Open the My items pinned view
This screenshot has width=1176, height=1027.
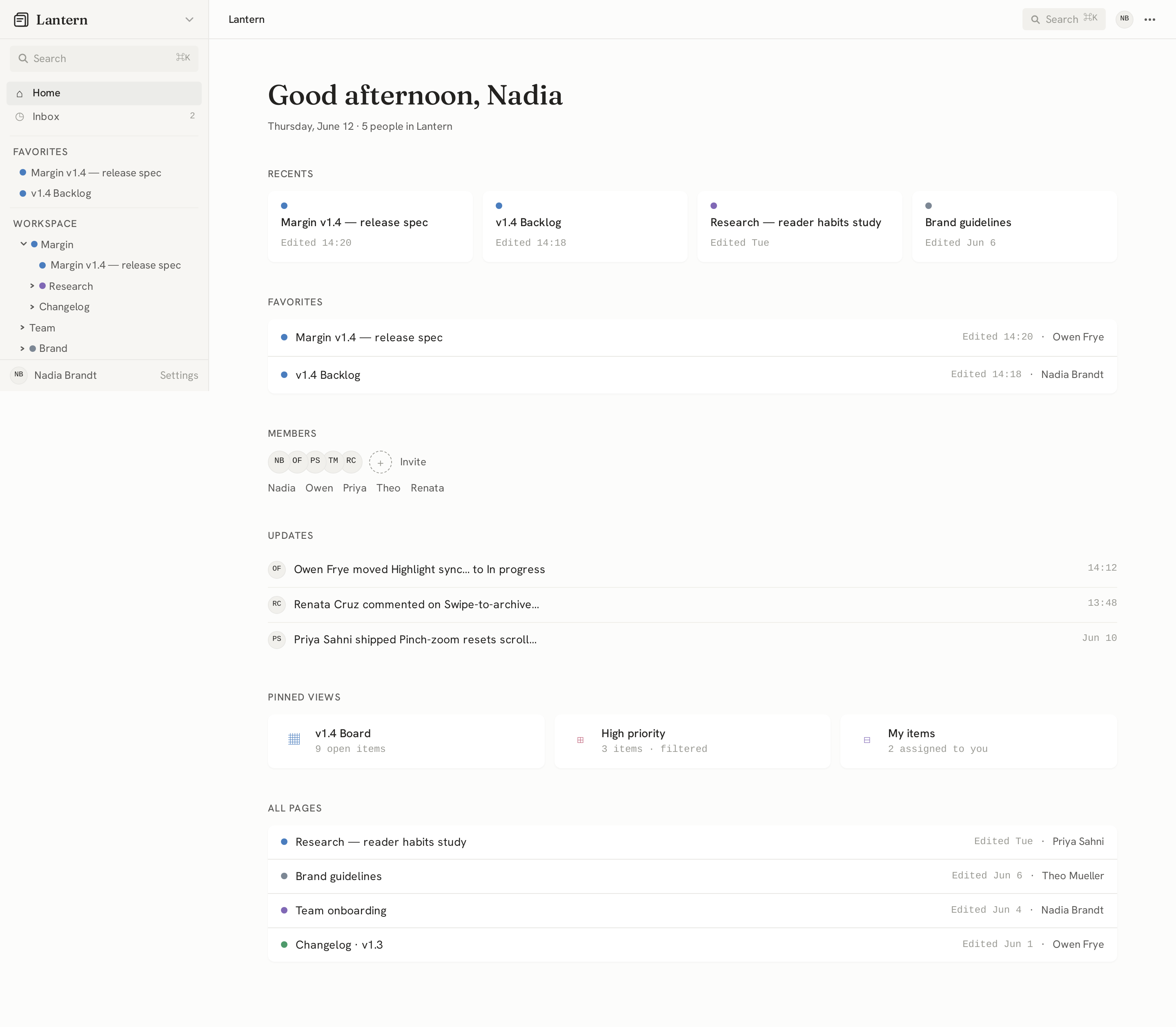coord(978,741)
